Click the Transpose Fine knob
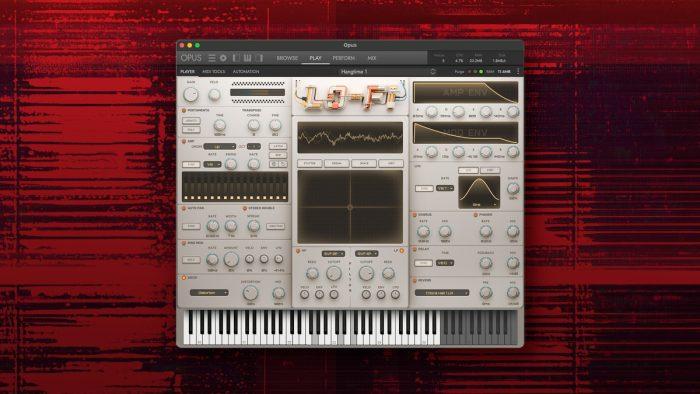 click(275, 125)
